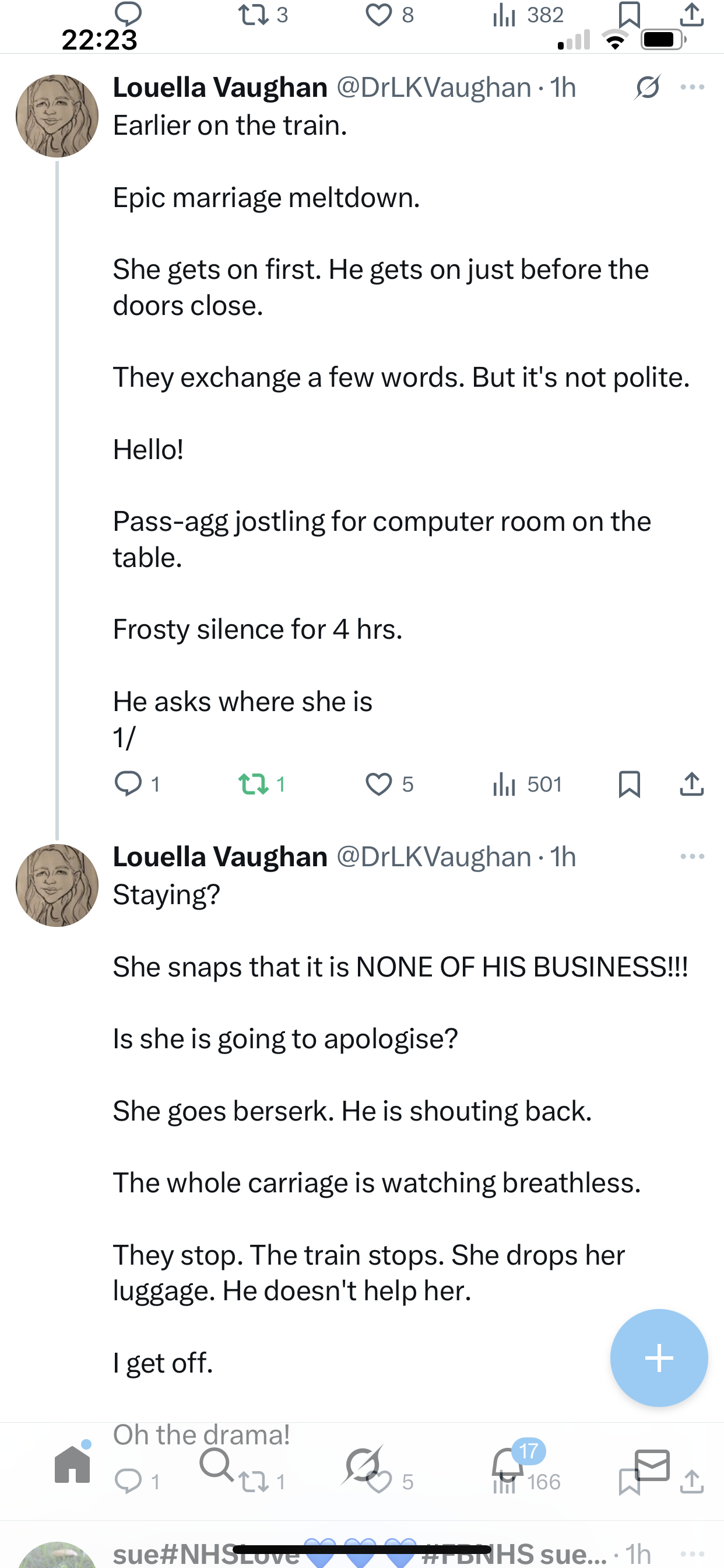The image size is (724, 1568).
Task: Undo repost on the first tweet
Action: 254,783
